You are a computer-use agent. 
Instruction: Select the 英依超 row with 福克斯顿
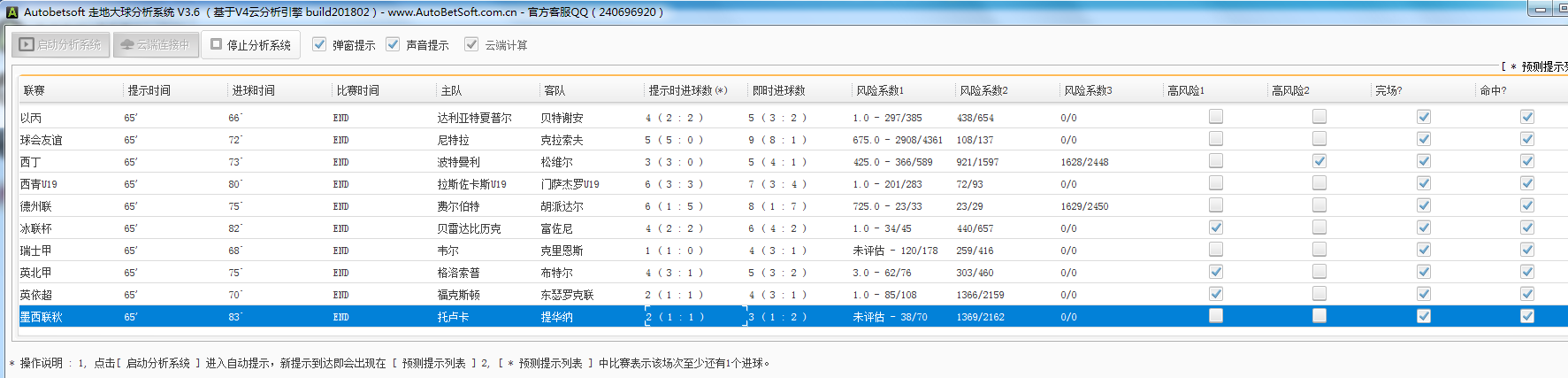click(x=458, y=295)
